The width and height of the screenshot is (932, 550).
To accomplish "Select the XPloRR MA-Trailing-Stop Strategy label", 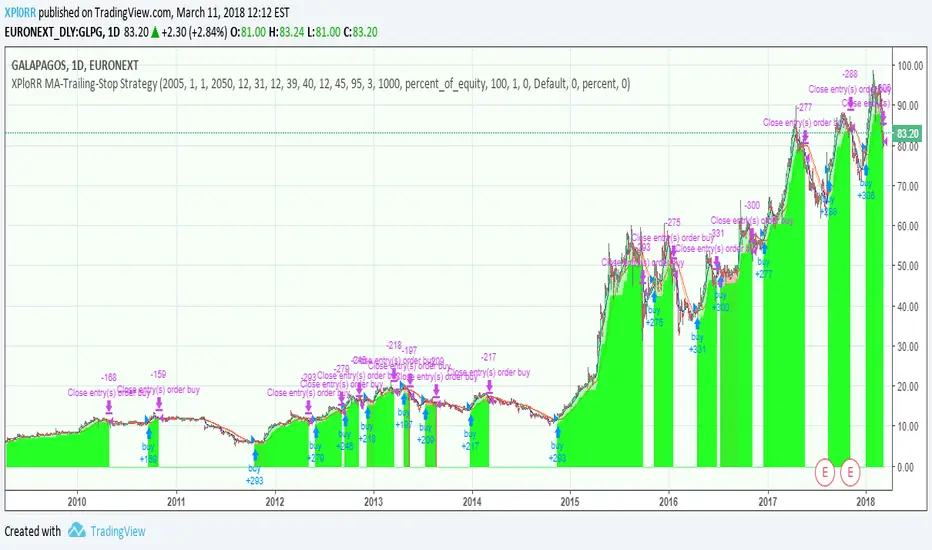I will pos(321,84).
